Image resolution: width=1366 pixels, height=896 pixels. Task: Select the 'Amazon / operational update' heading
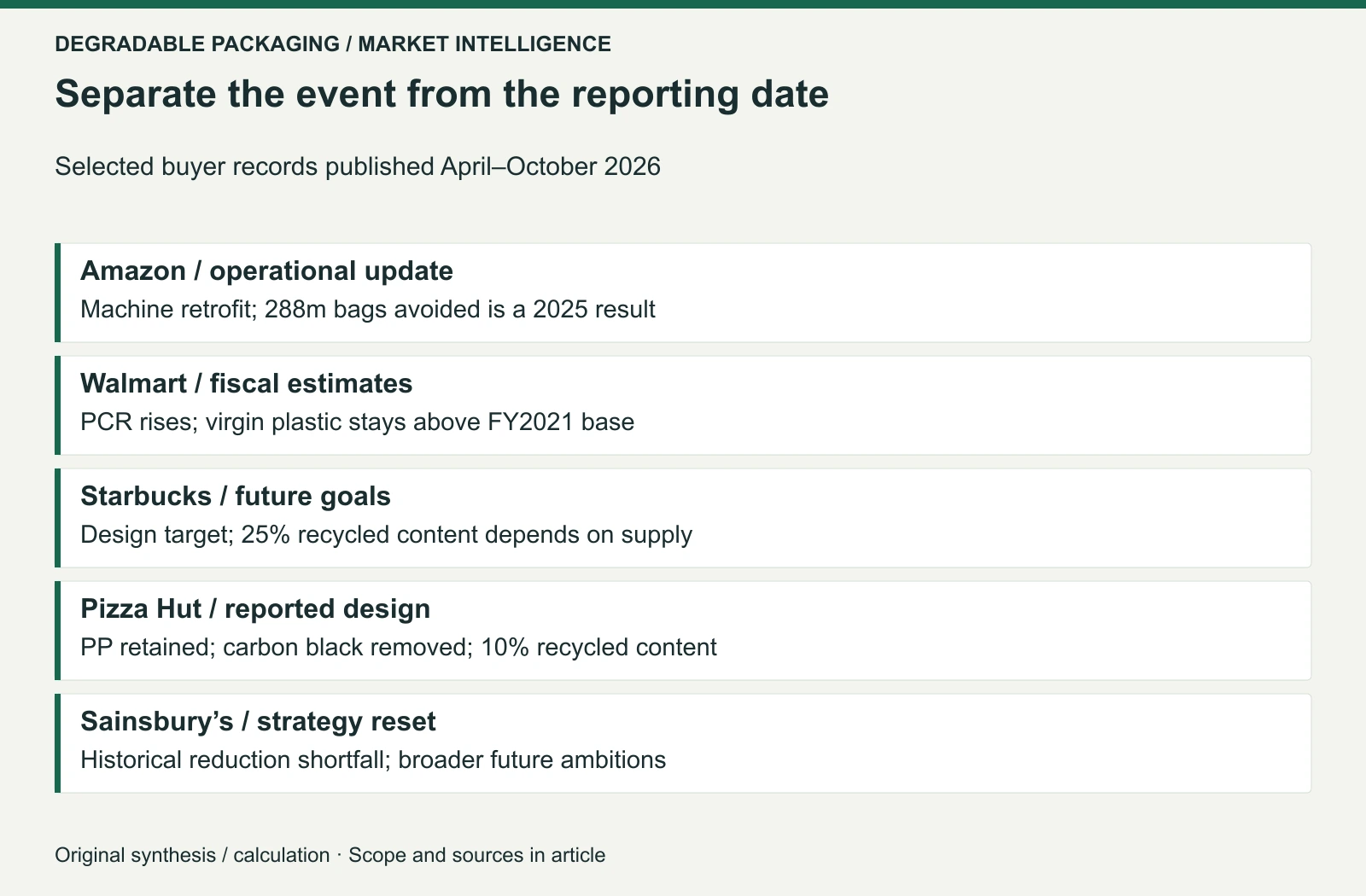(266, 271)
